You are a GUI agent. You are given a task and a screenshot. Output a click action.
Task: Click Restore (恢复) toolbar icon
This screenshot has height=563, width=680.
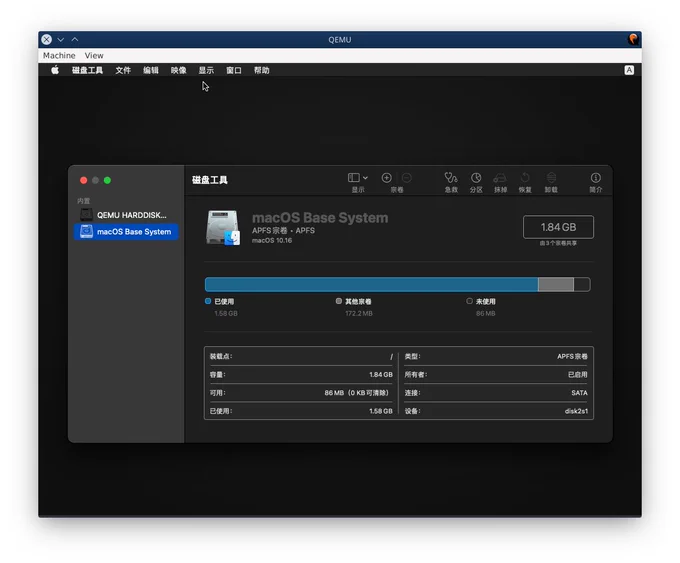[525, 178]
